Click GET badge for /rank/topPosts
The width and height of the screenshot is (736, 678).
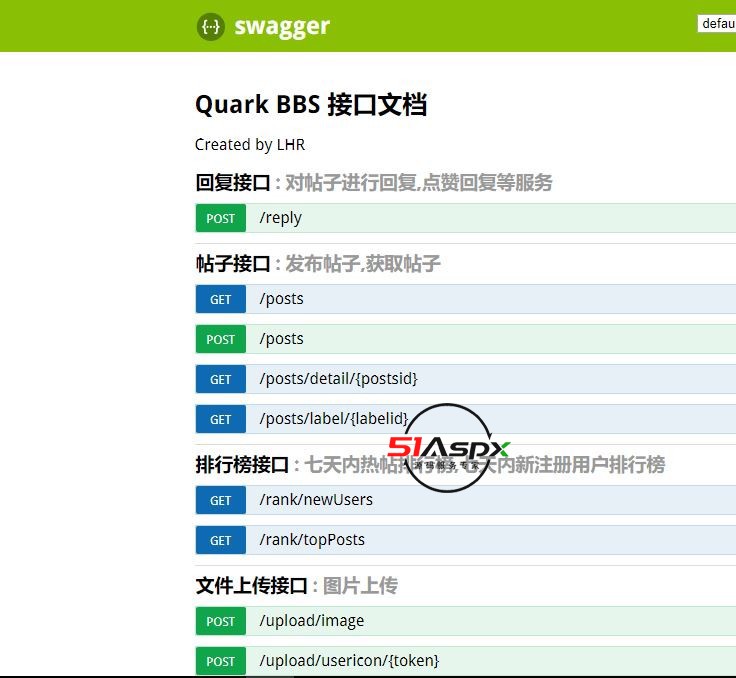click(x=221, y=540)
